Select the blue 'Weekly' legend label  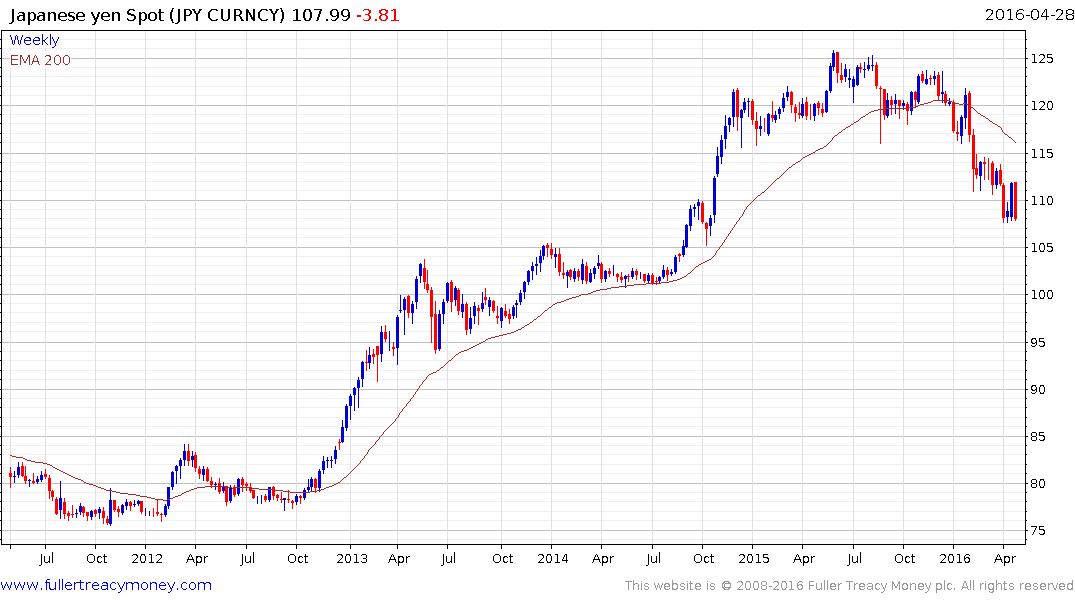pos(34,40)
